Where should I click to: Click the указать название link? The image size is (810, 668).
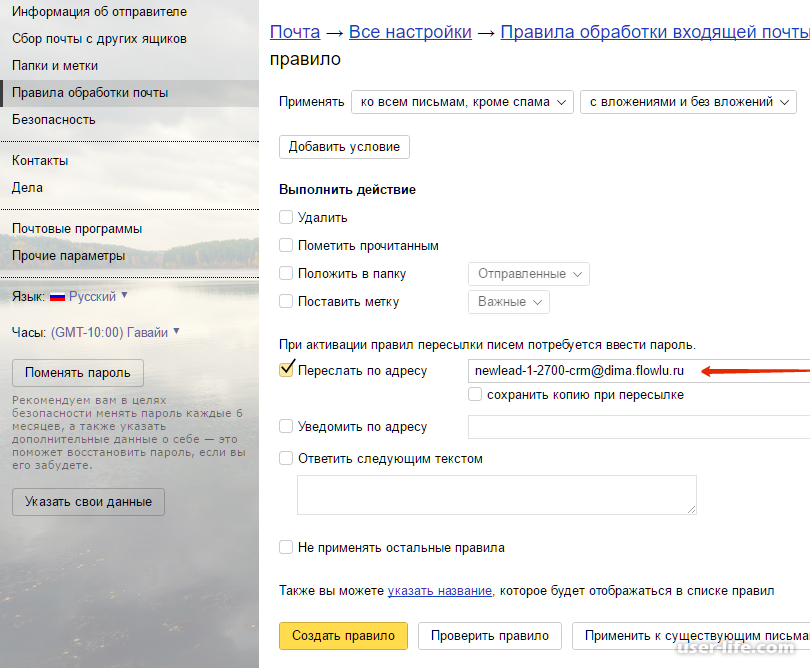[440, 591]
